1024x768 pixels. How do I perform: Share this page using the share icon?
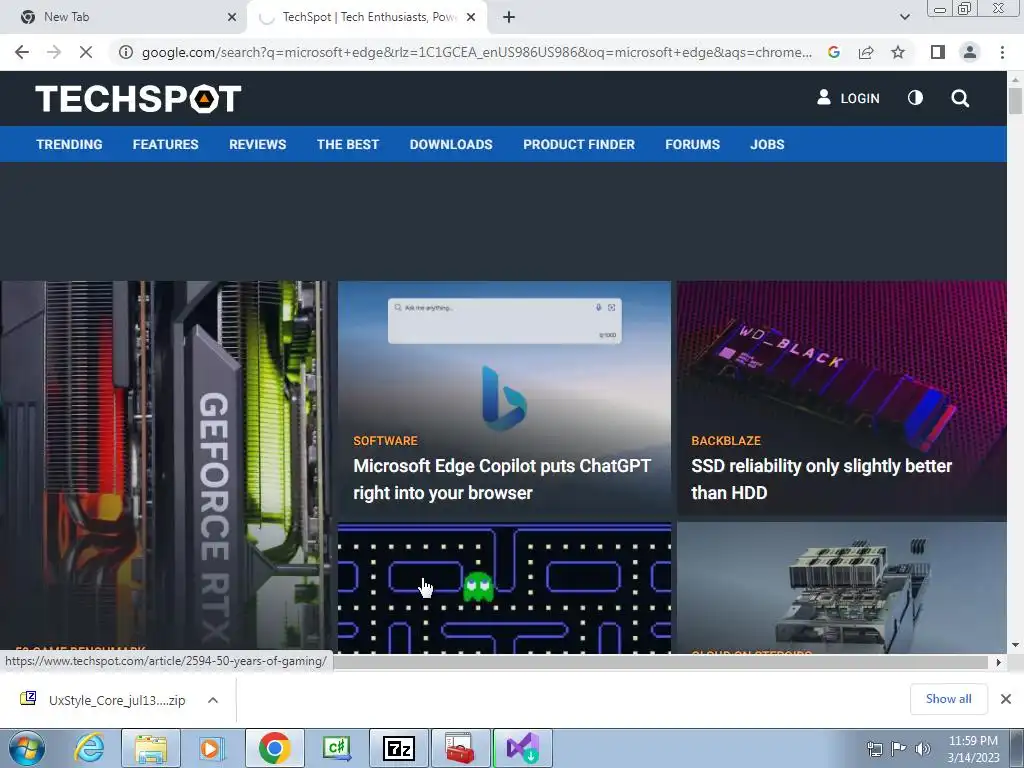tap(866, 52)
